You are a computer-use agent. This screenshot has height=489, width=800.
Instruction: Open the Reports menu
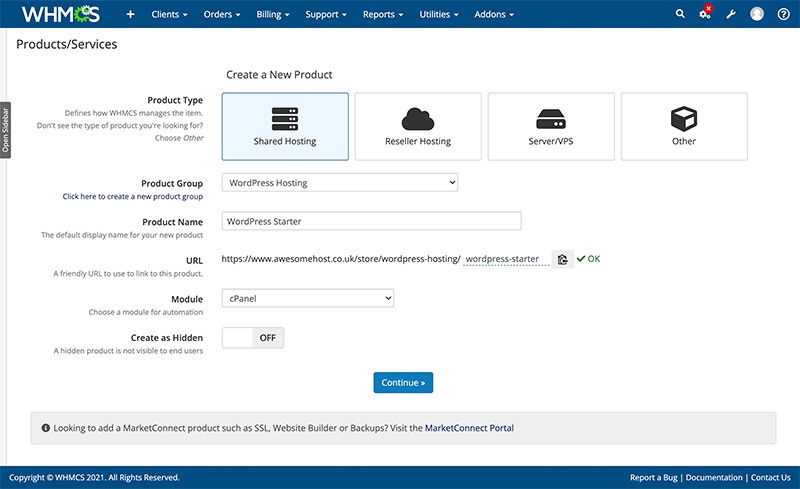coord(383,14)
